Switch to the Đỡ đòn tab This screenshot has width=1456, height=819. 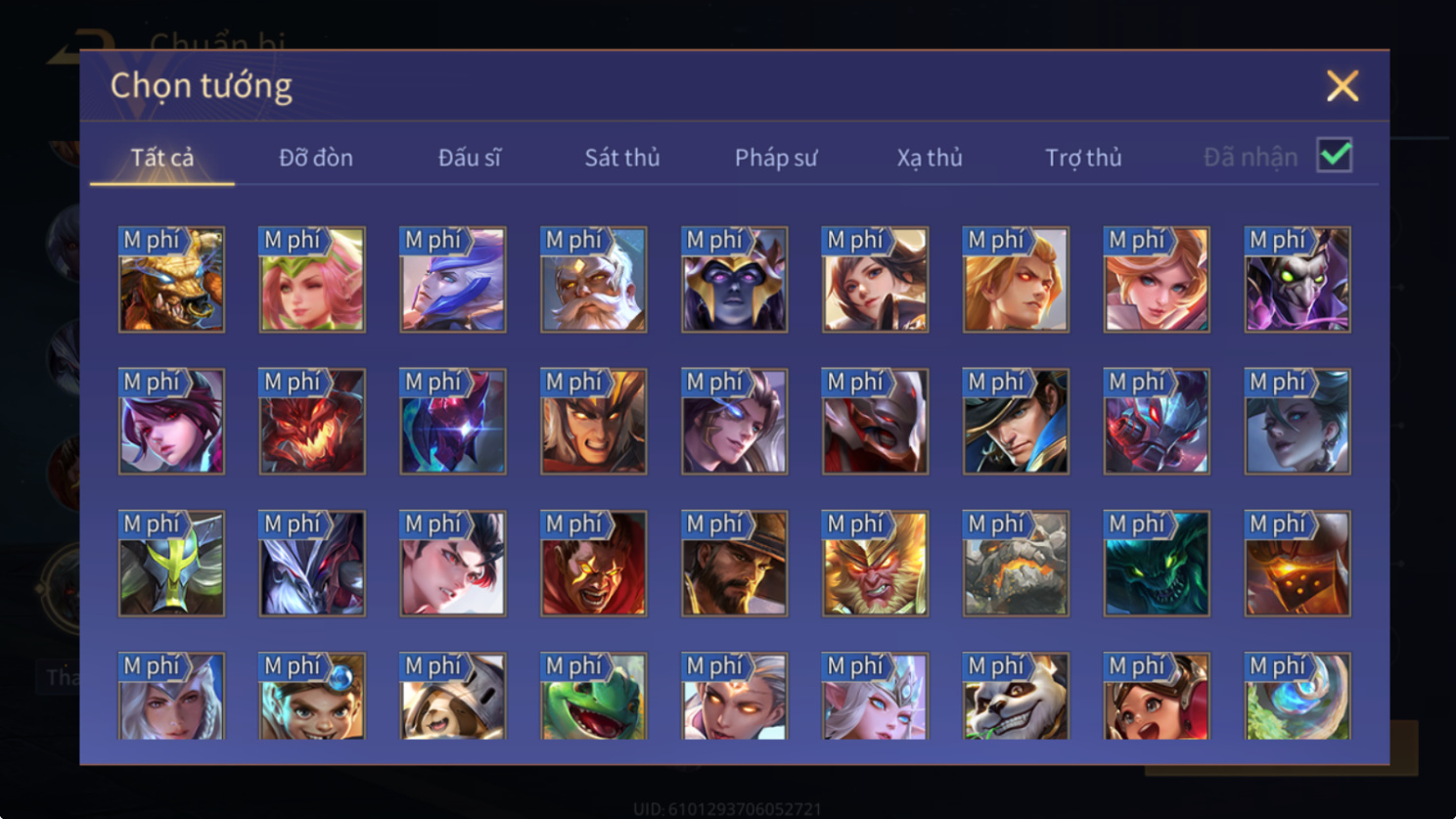tap(316, 158)
